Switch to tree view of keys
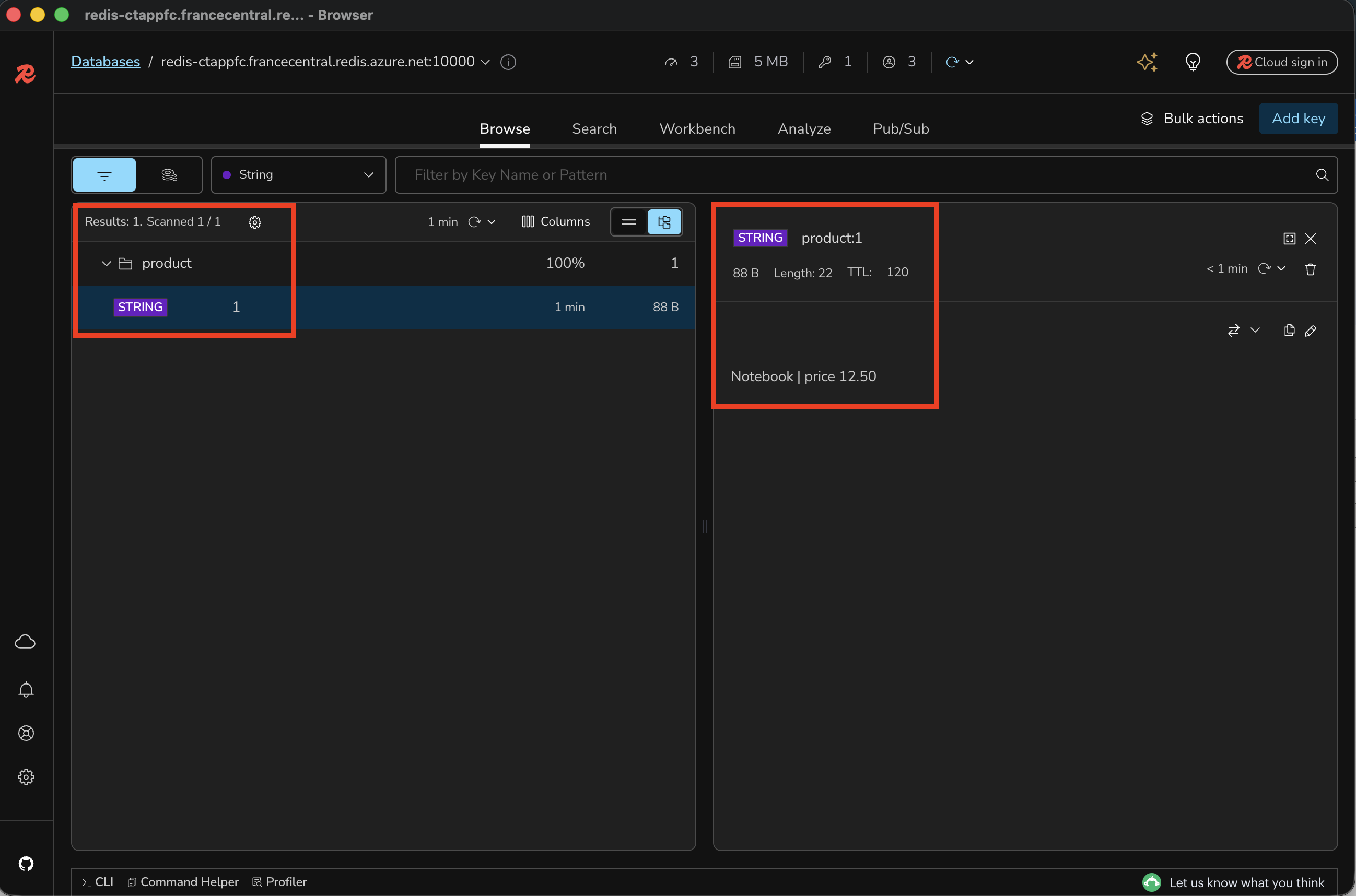The image size is (1356, 896). pyautogui.click(x=664, y=222)
